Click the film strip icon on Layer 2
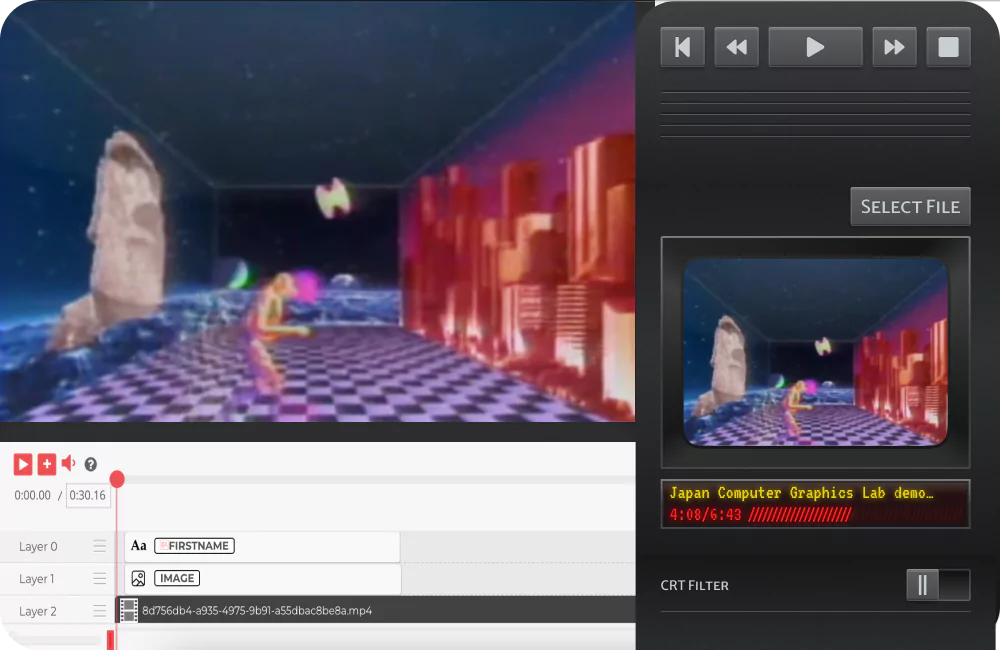Image resolution: width=1000 pixels, height=650 pixels. click(129, 610)
